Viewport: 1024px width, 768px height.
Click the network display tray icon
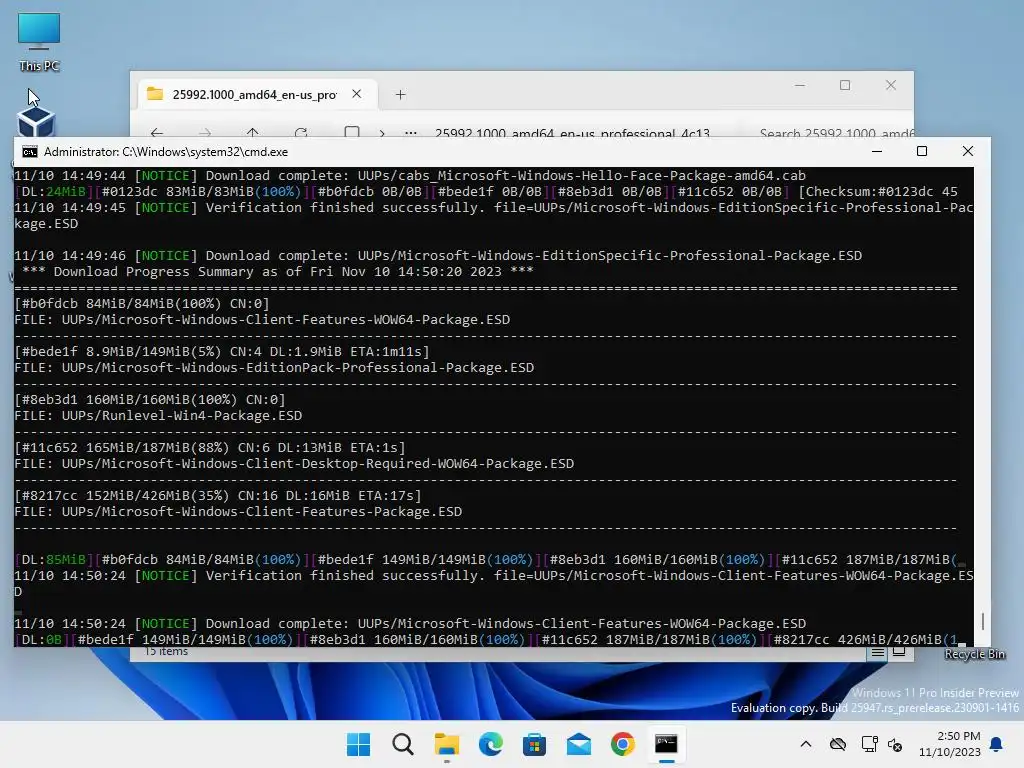click(x=869, y=744)
